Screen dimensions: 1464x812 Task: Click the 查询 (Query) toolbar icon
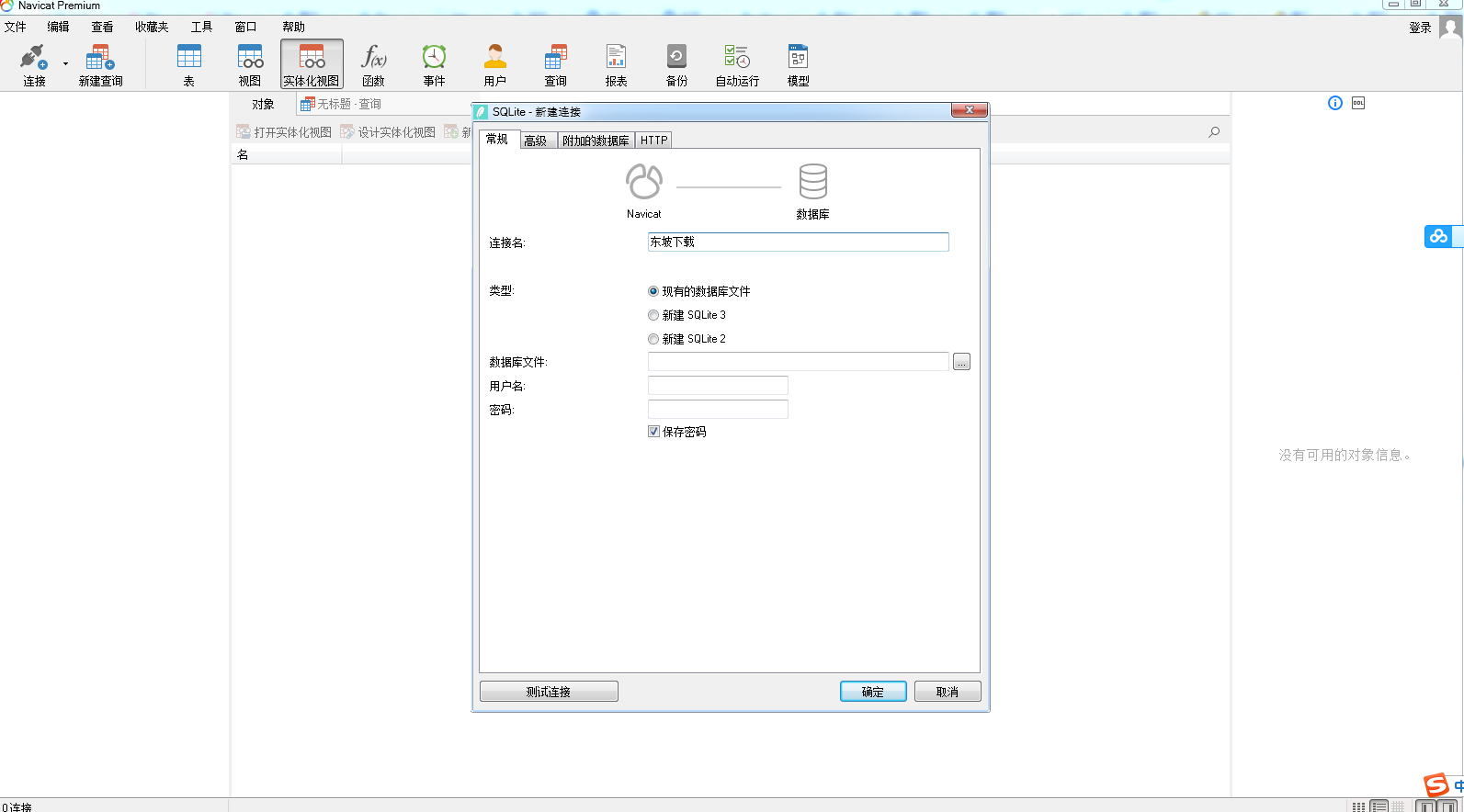point(556,65)
